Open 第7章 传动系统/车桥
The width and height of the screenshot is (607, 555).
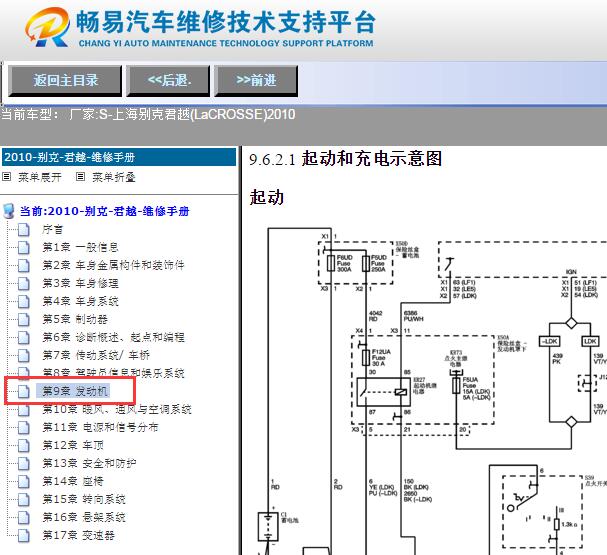click(96, 355)
